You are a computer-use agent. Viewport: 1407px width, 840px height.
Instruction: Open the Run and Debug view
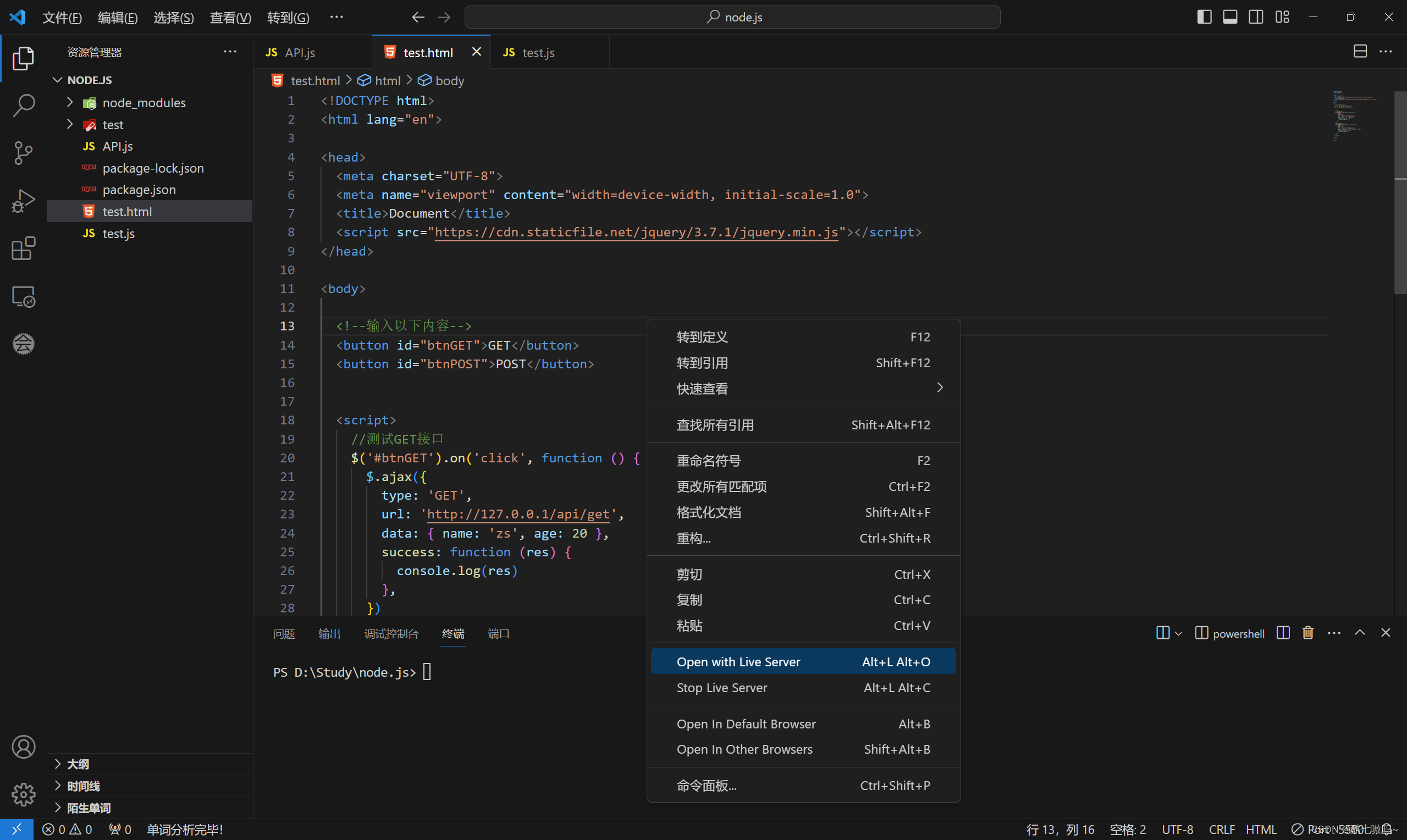tap(23, 200)
